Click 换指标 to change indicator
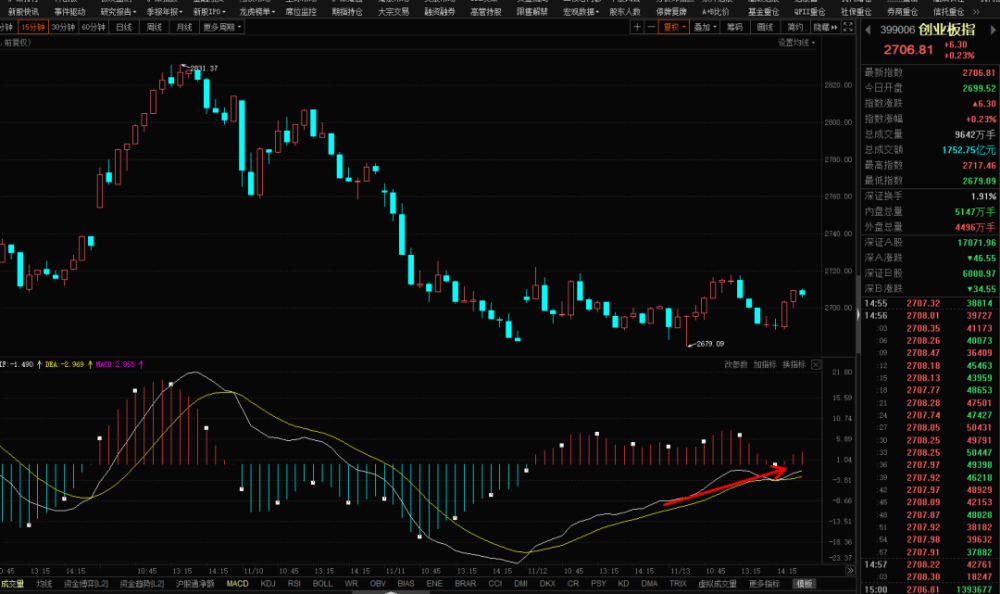This screenshot has height=594, width=1000. pos(794,365)
